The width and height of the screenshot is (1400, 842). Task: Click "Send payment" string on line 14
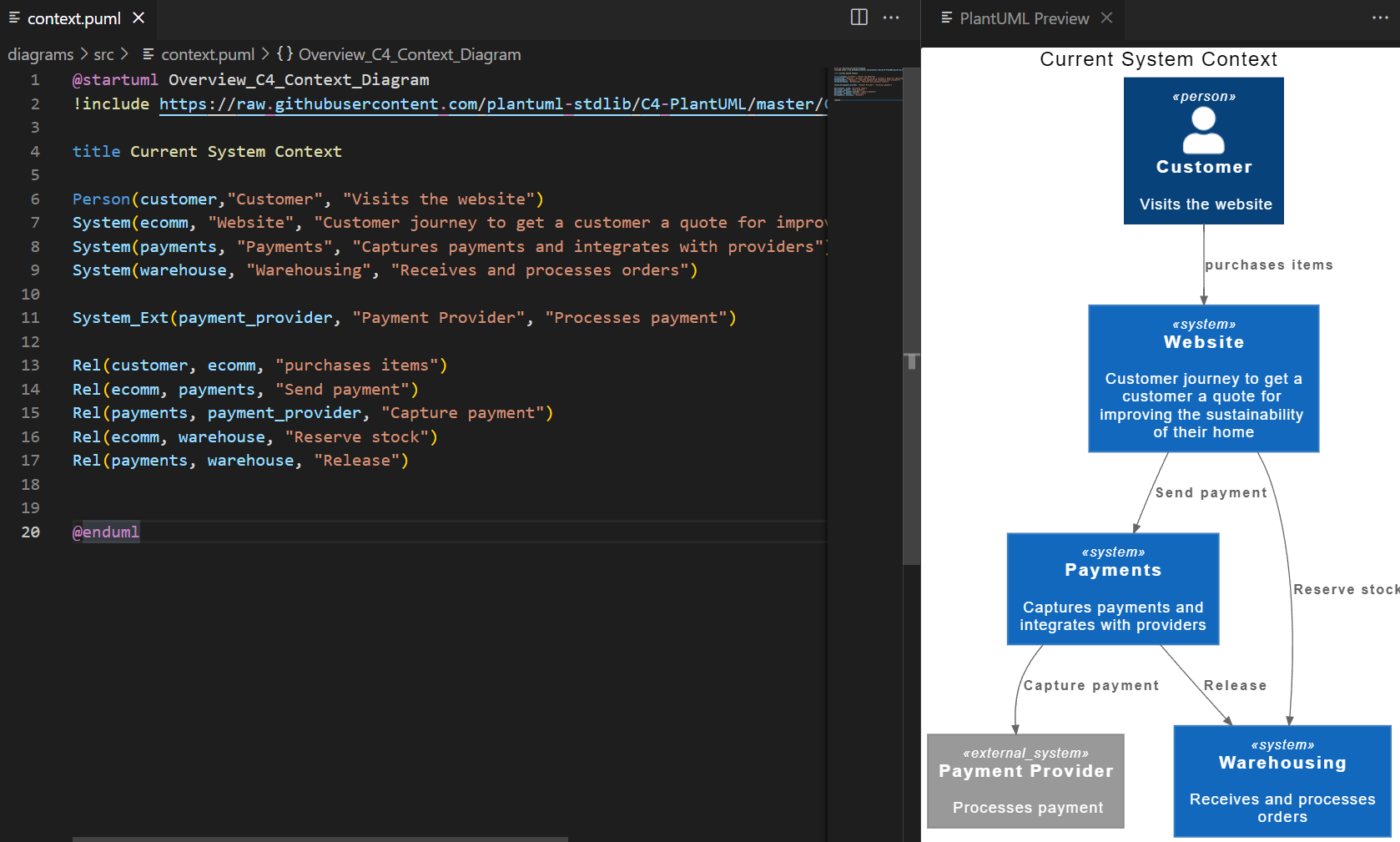pyautogui.click(x=342, y=389)
